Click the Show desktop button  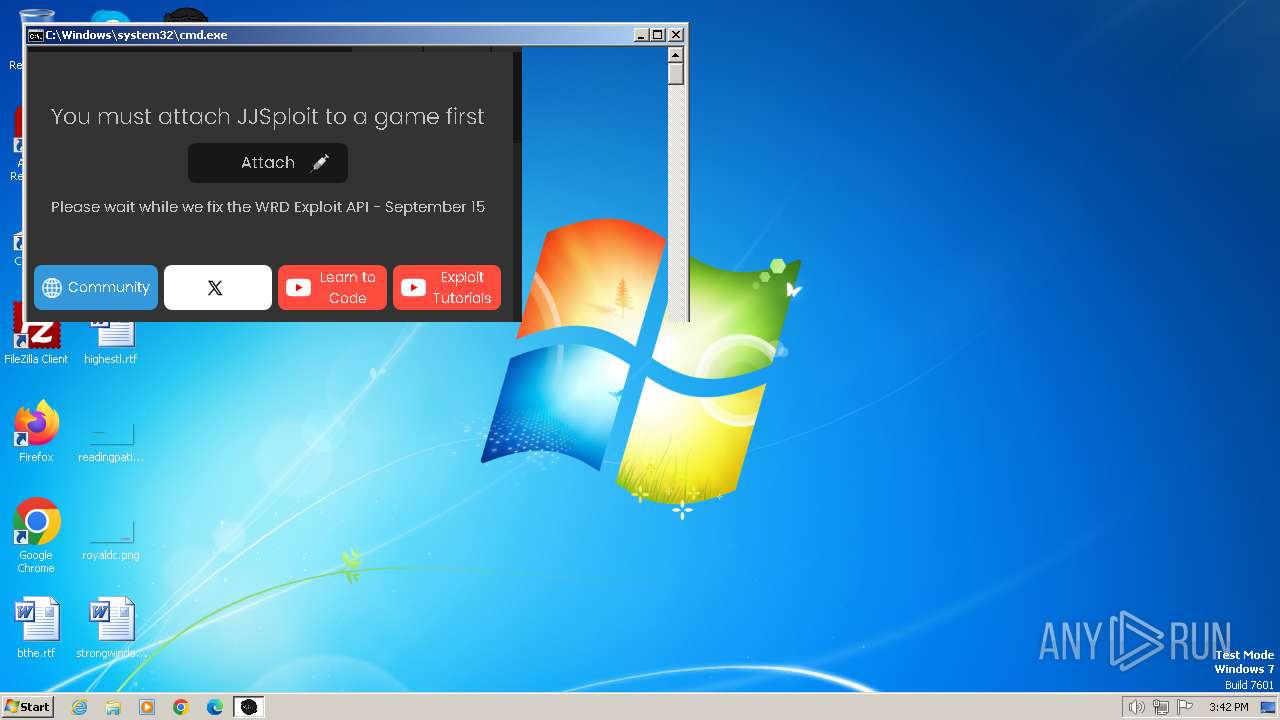[x=1268, y=707]
